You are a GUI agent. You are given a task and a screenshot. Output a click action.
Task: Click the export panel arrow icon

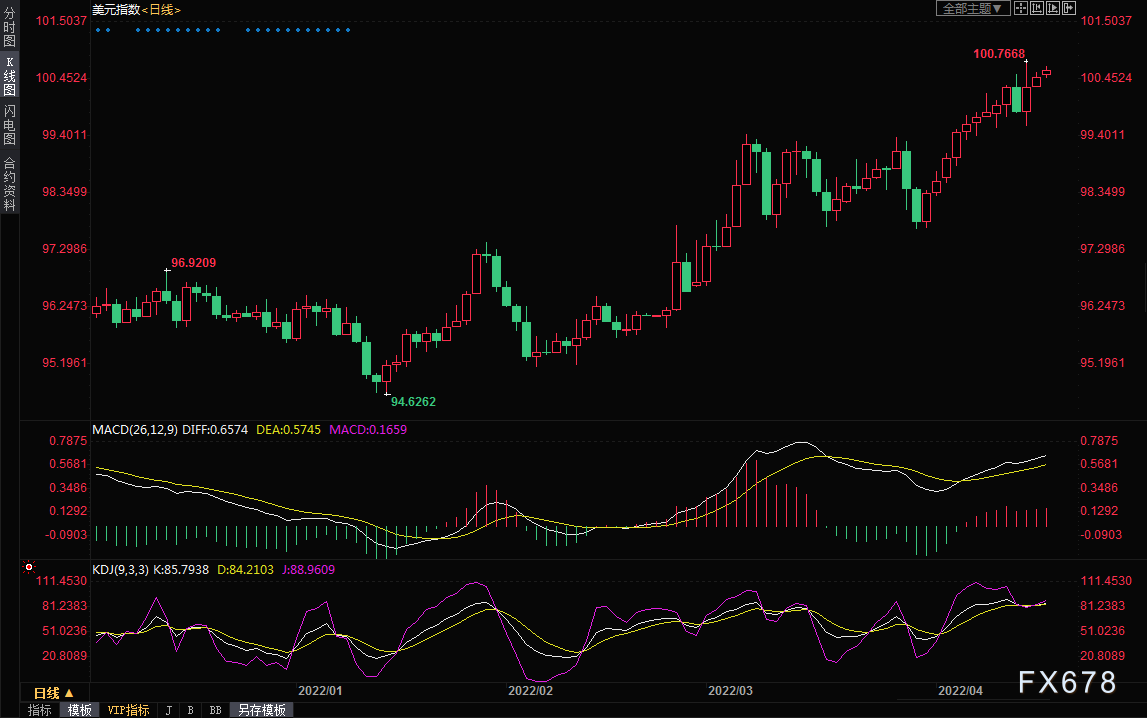coord(1069,8)
